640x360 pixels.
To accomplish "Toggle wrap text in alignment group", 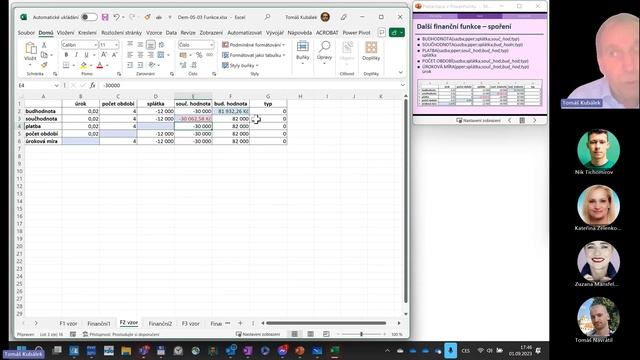I will tap(162, 44).
